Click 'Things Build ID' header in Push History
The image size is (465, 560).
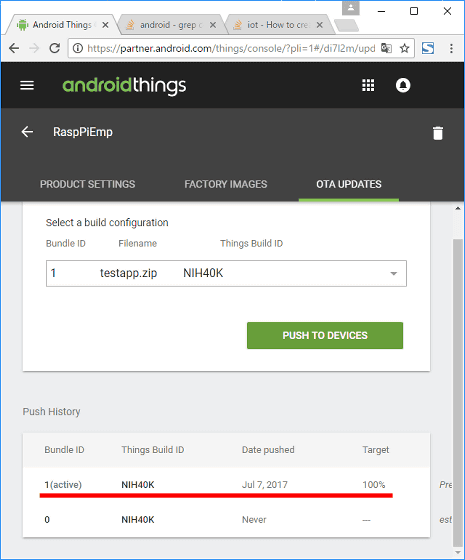tap(153, 450)
